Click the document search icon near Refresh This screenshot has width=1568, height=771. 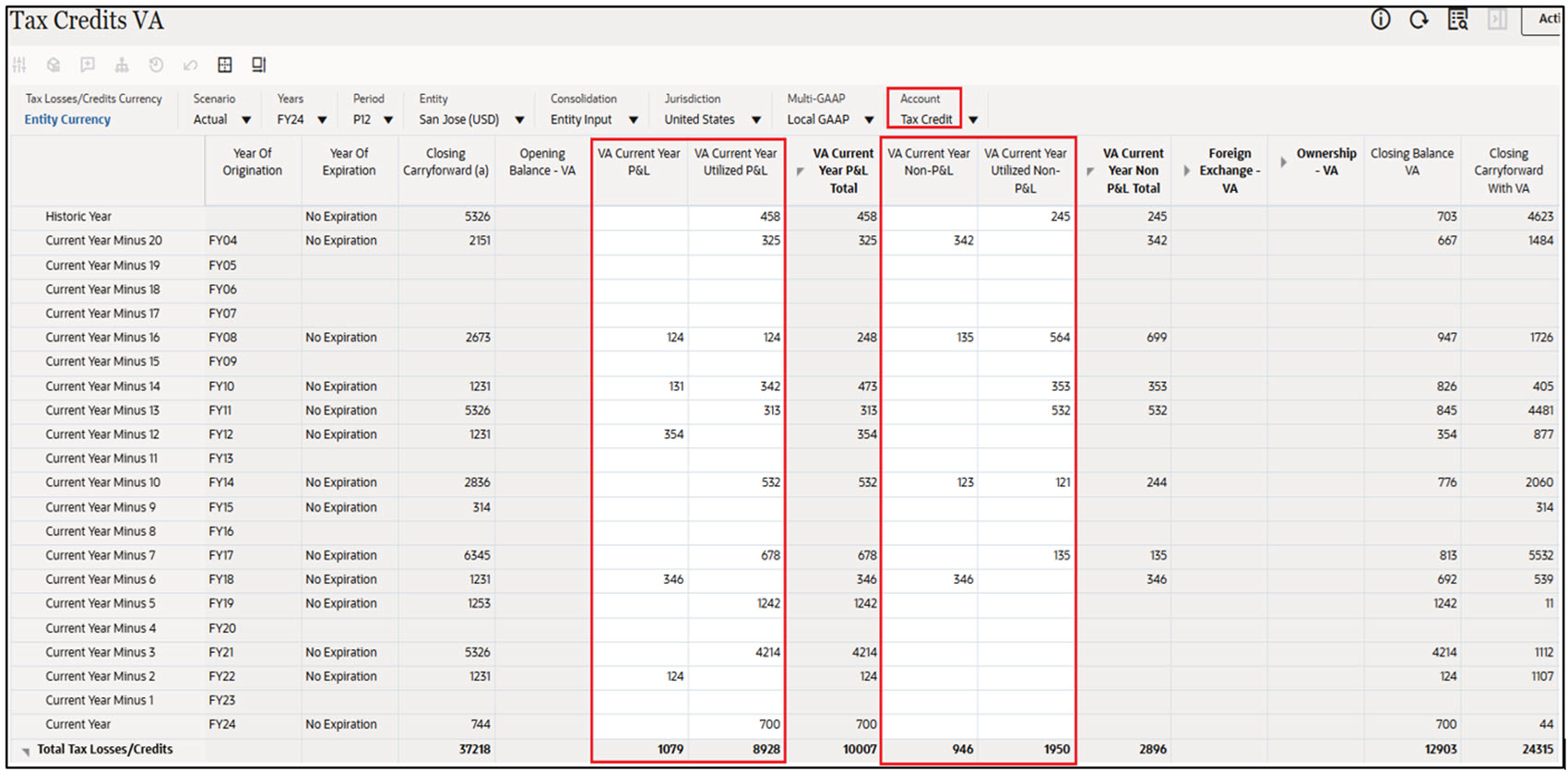[1457, 19]
